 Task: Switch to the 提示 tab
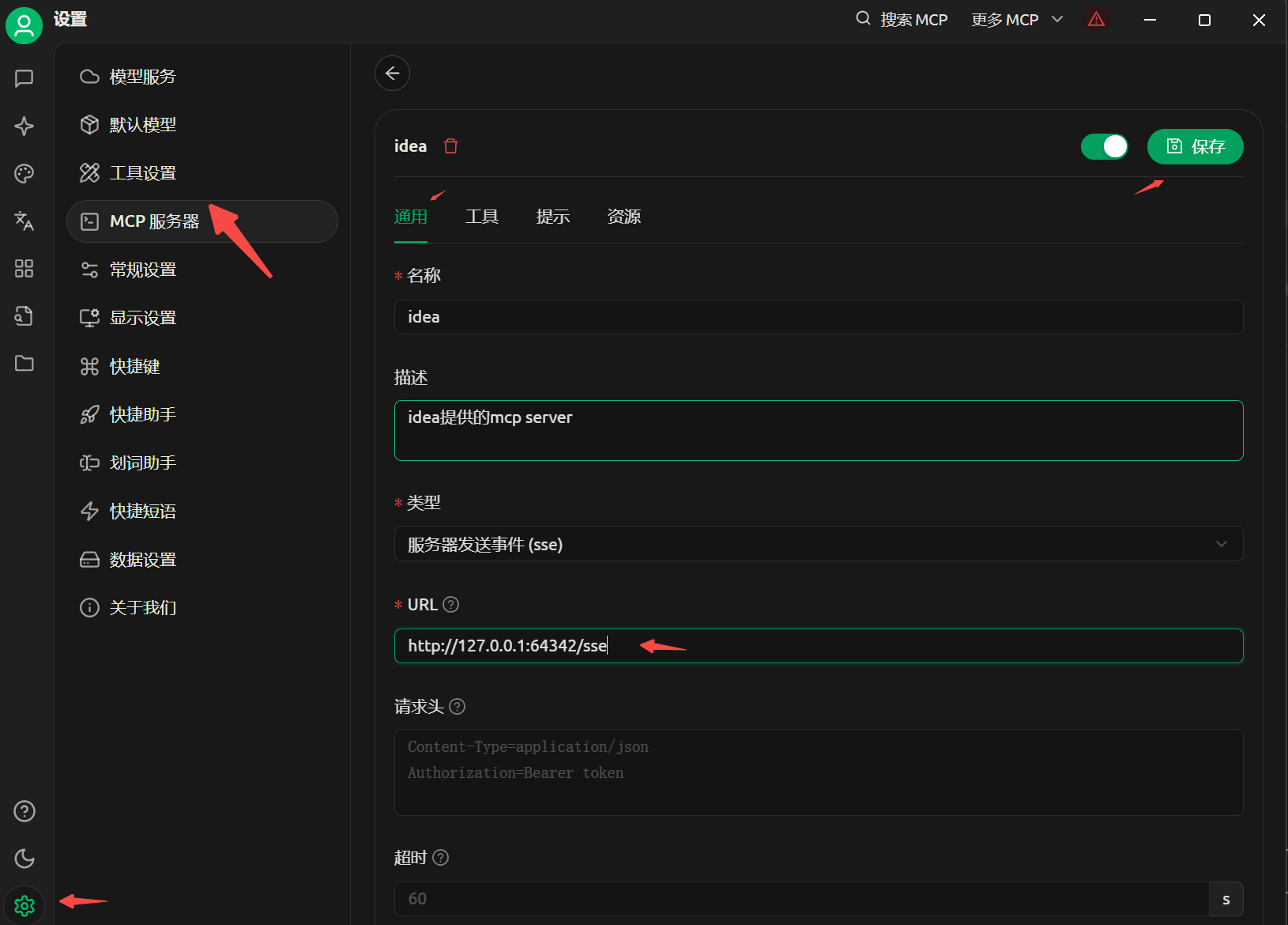click(553, 217)
